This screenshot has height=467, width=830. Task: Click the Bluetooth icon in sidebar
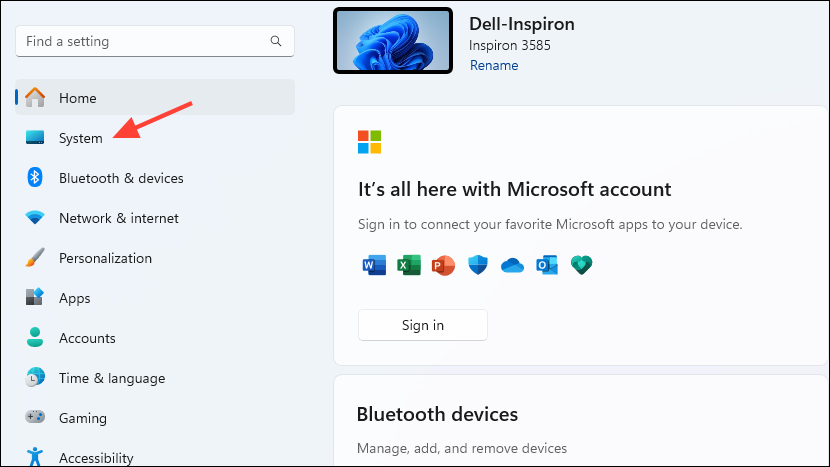(x=35, y=178)
